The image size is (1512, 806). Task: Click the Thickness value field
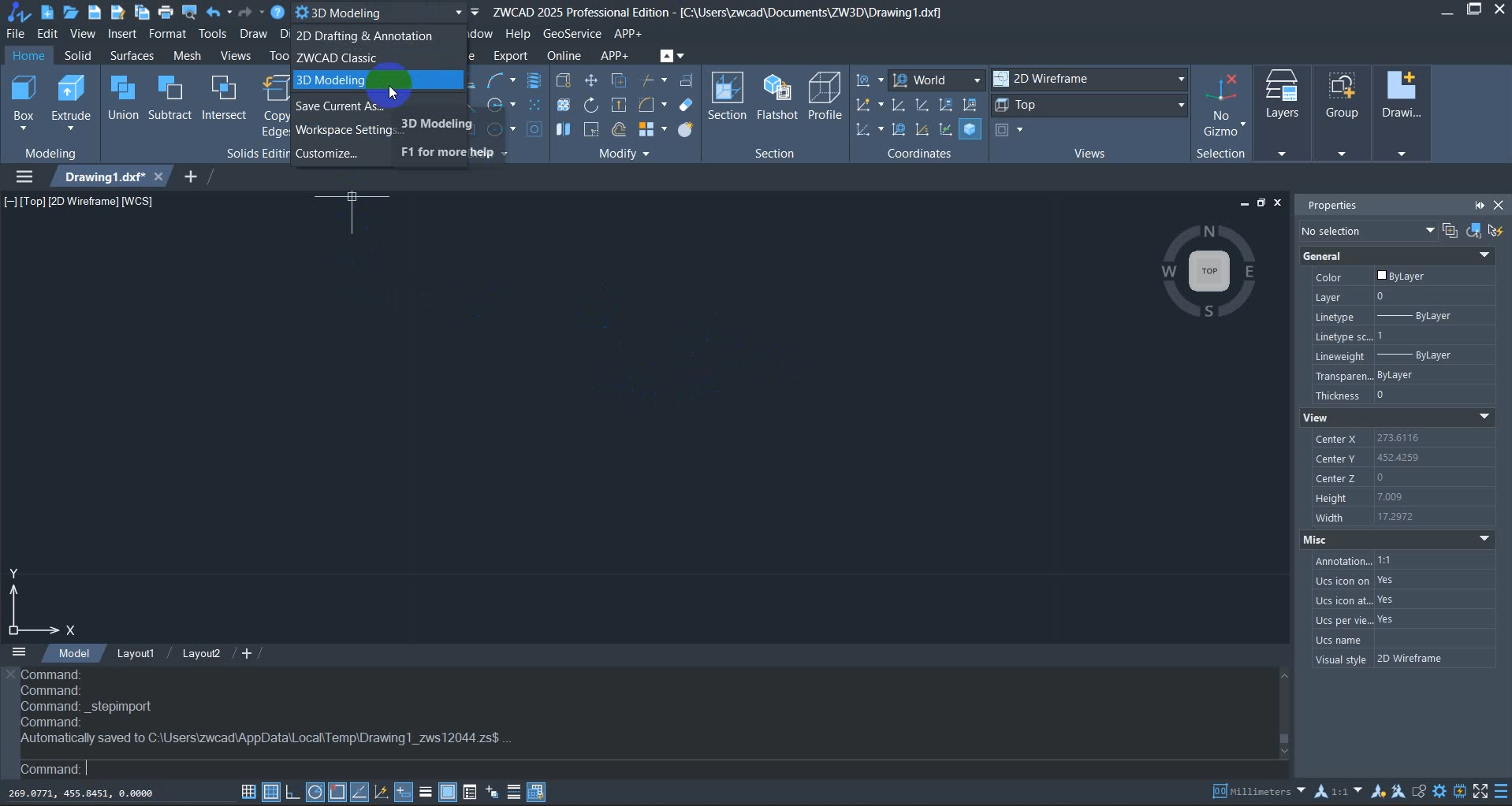pos(1434,395)
